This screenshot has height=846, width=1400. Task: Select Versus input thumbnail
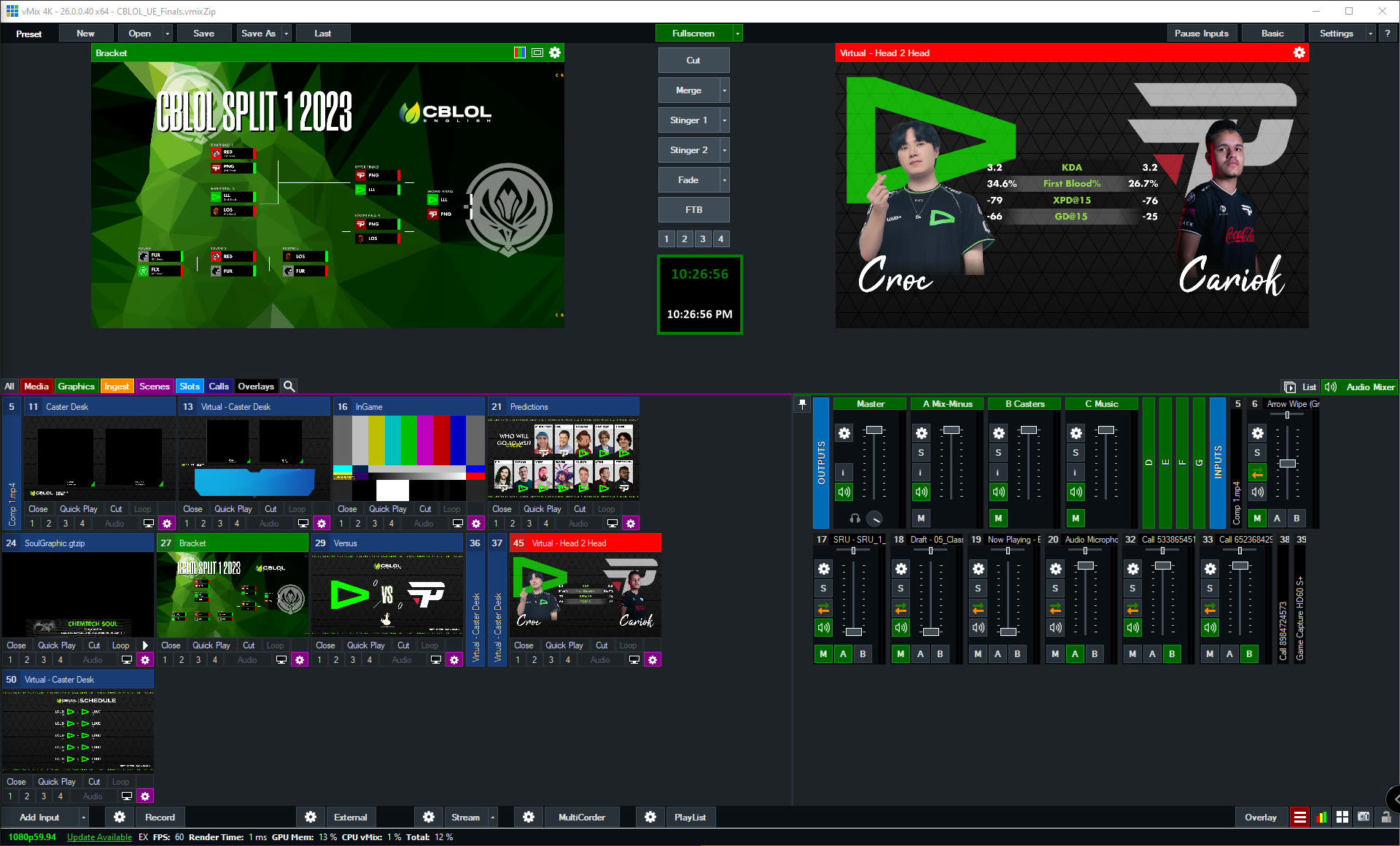coord(386,594)
